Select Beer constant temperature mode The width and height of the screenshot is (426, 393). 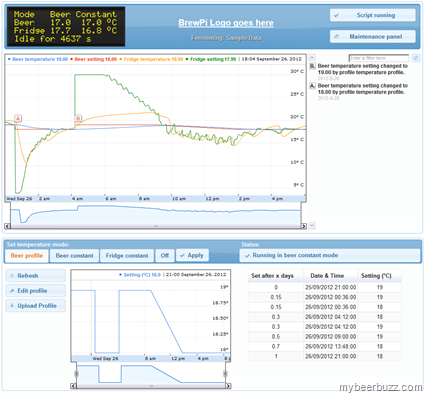tap(74, 256)
